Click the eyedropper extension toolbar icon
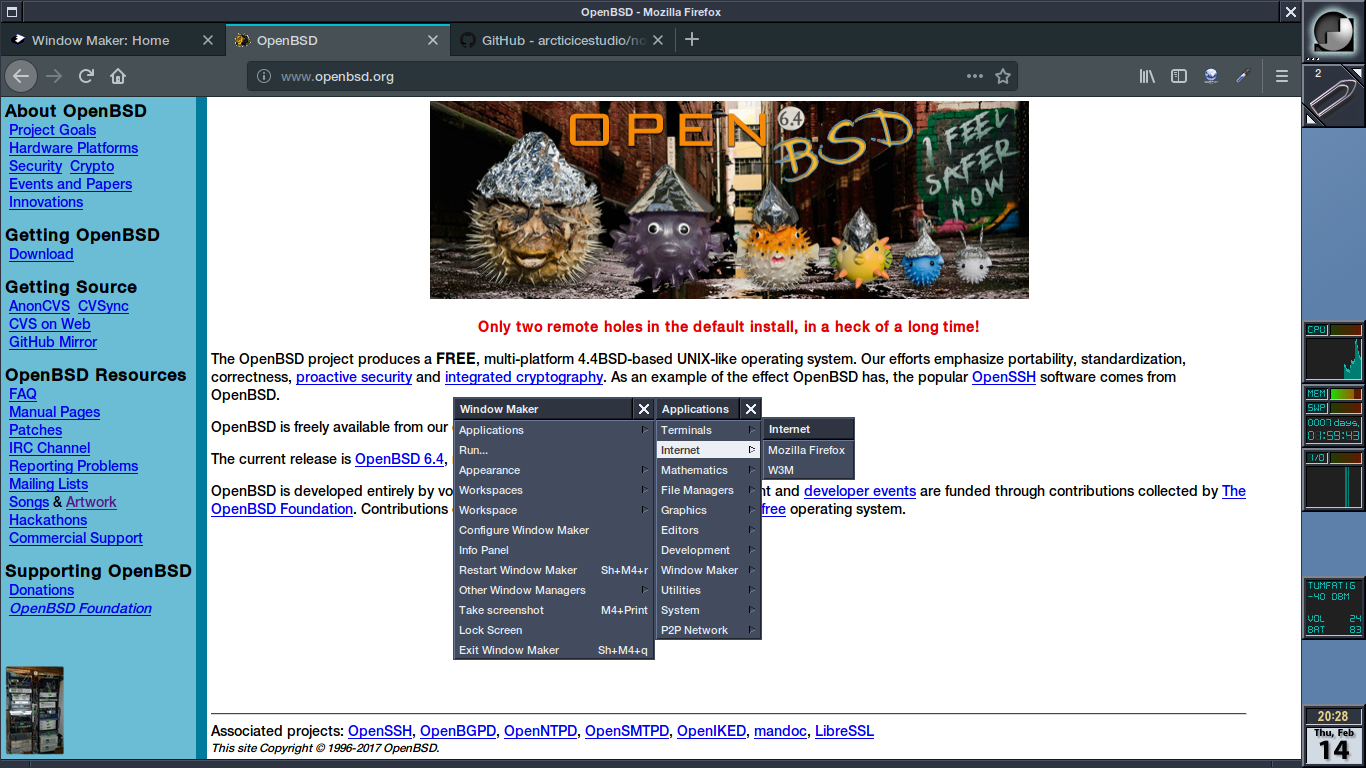The image size is (1366, 768). pos(1243,76)
